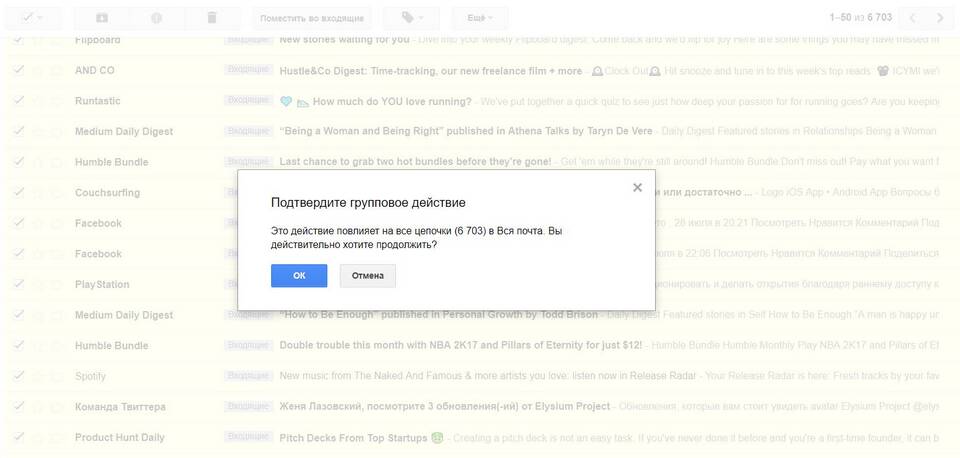Image resolution: width=960 pixels, height=458 pixels.
Task: Star the AND CO email
Action: [38, 70]
